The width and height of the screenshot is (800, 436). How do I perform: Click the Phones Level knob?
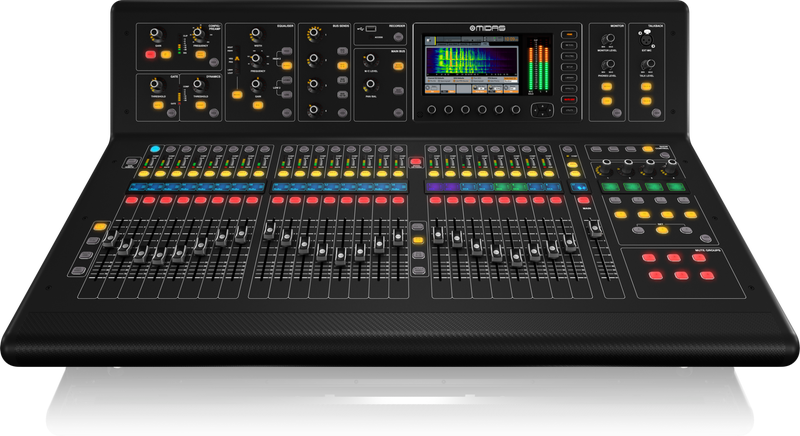click(x=607, y=65)
